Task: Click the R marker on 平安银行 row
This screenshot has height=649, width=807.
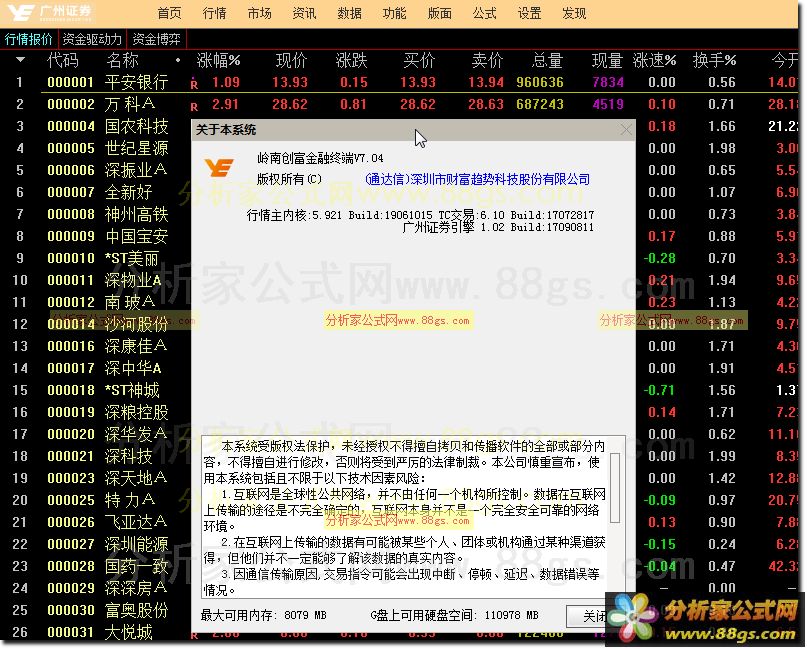Action: coord(194,84)
